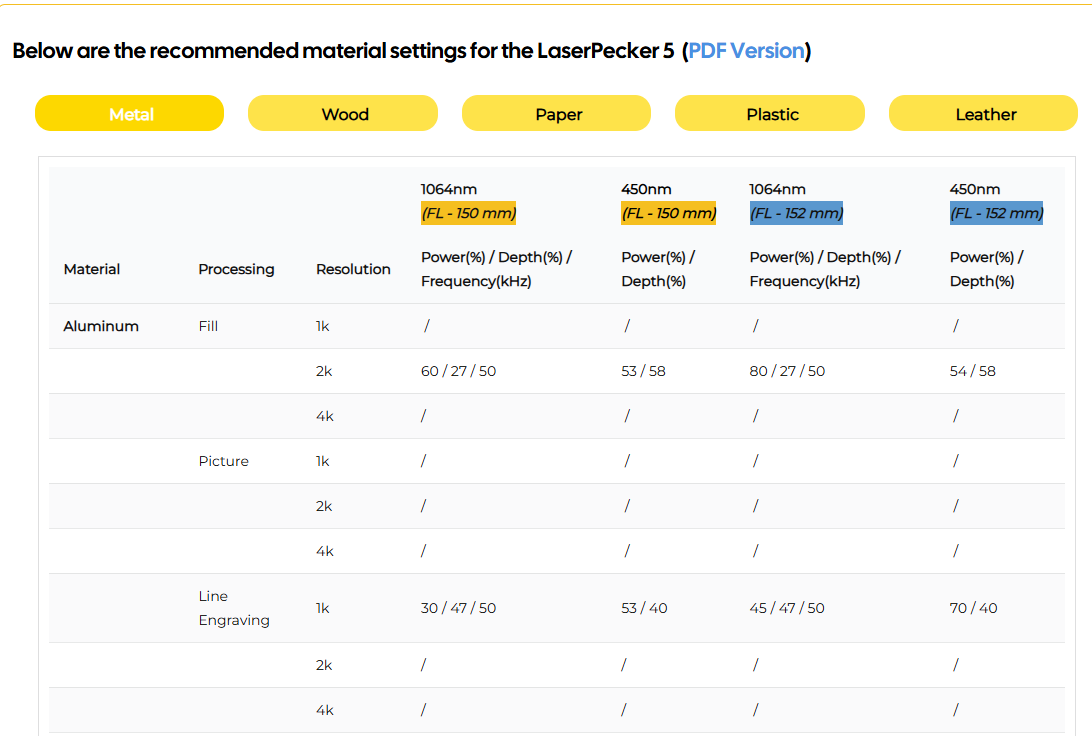This screenshot has height=736, width=1092.
Task: Click the Line Engraving processing cell
Action: coord(234,608)
